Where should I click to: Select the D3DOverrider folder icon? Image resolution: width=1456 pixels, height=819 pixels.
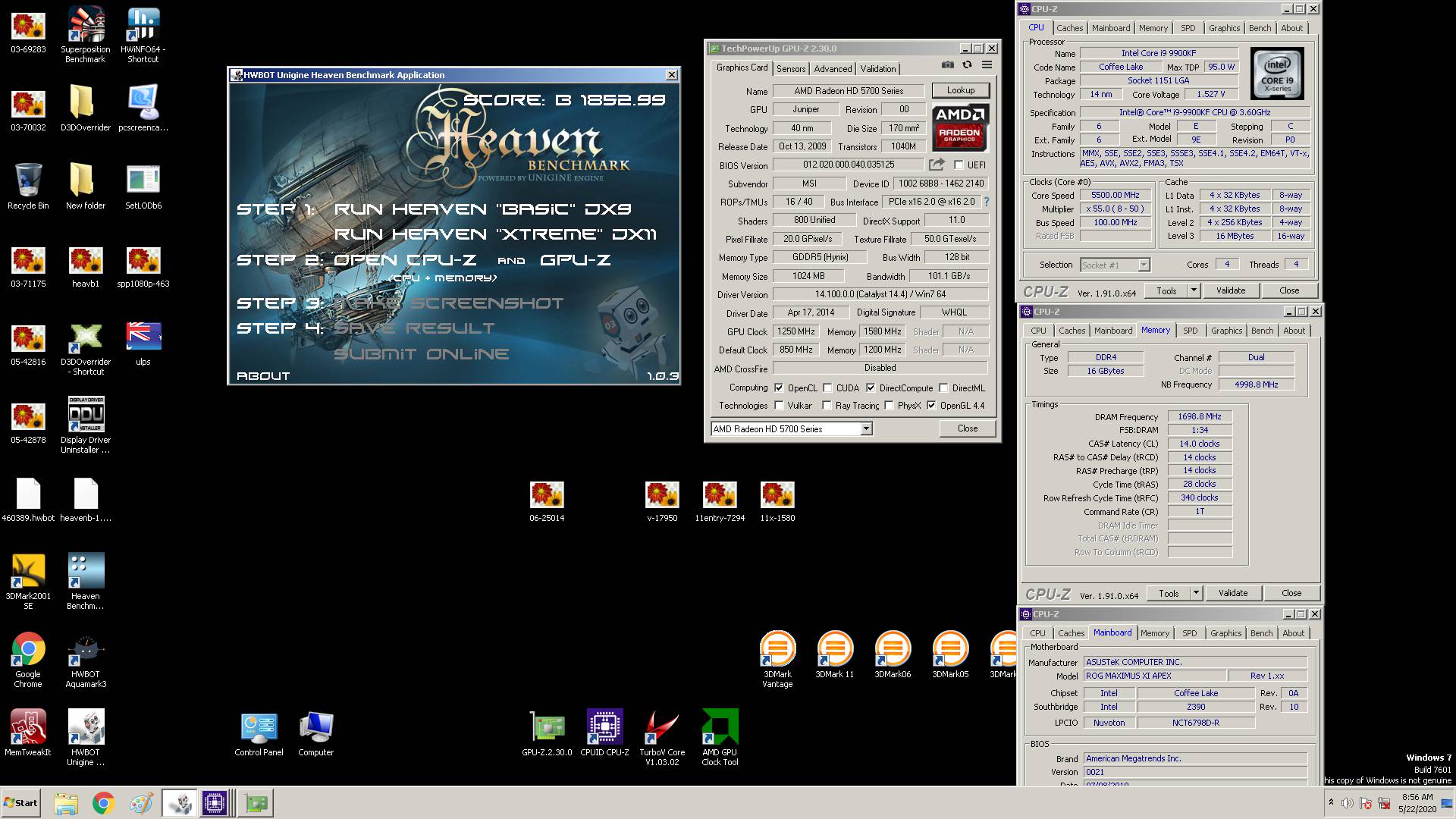point(85,108)
